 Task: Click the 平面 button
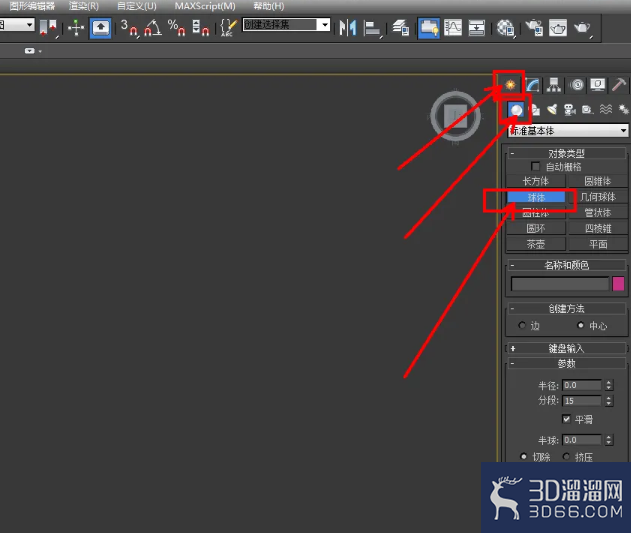coord(598,244)
